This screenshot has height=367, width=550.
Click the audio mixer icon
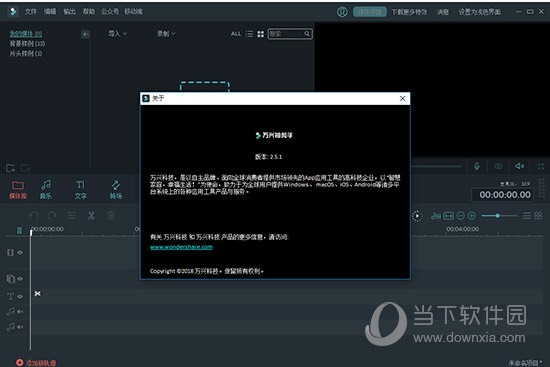[x=436, y=216]
